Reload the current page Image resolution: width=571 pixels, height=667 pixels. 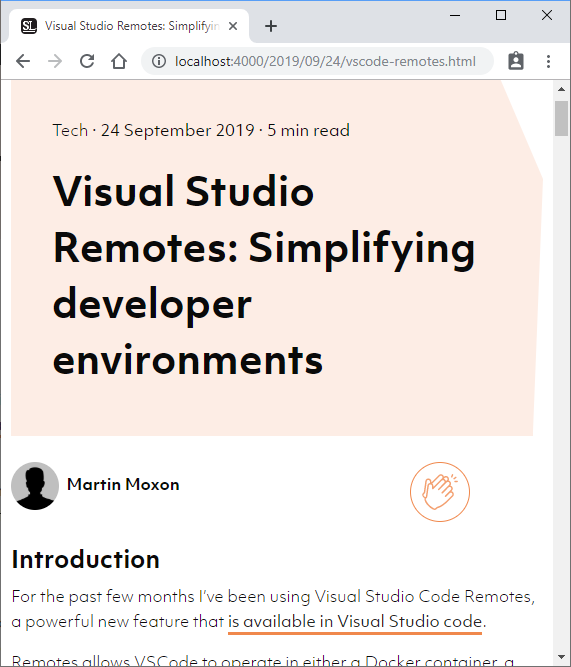(87, 61)
